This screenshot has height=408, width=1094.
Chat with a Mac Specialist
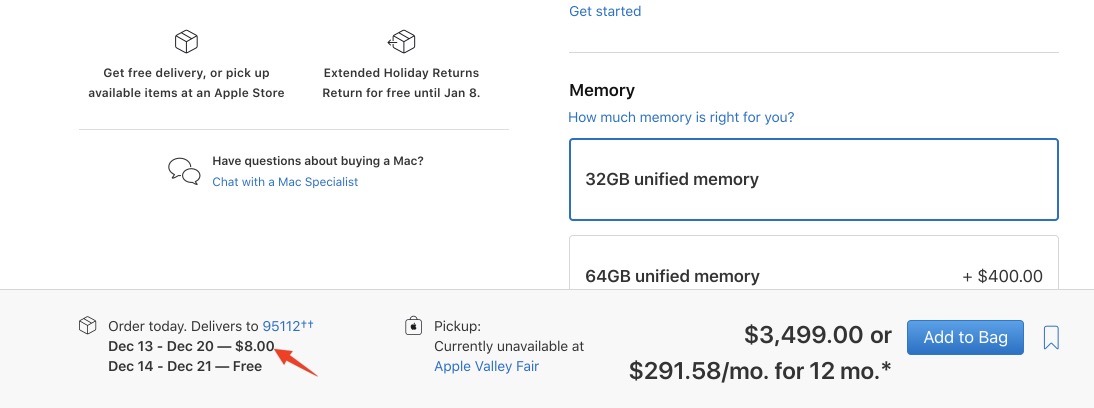tap(285, 182)
